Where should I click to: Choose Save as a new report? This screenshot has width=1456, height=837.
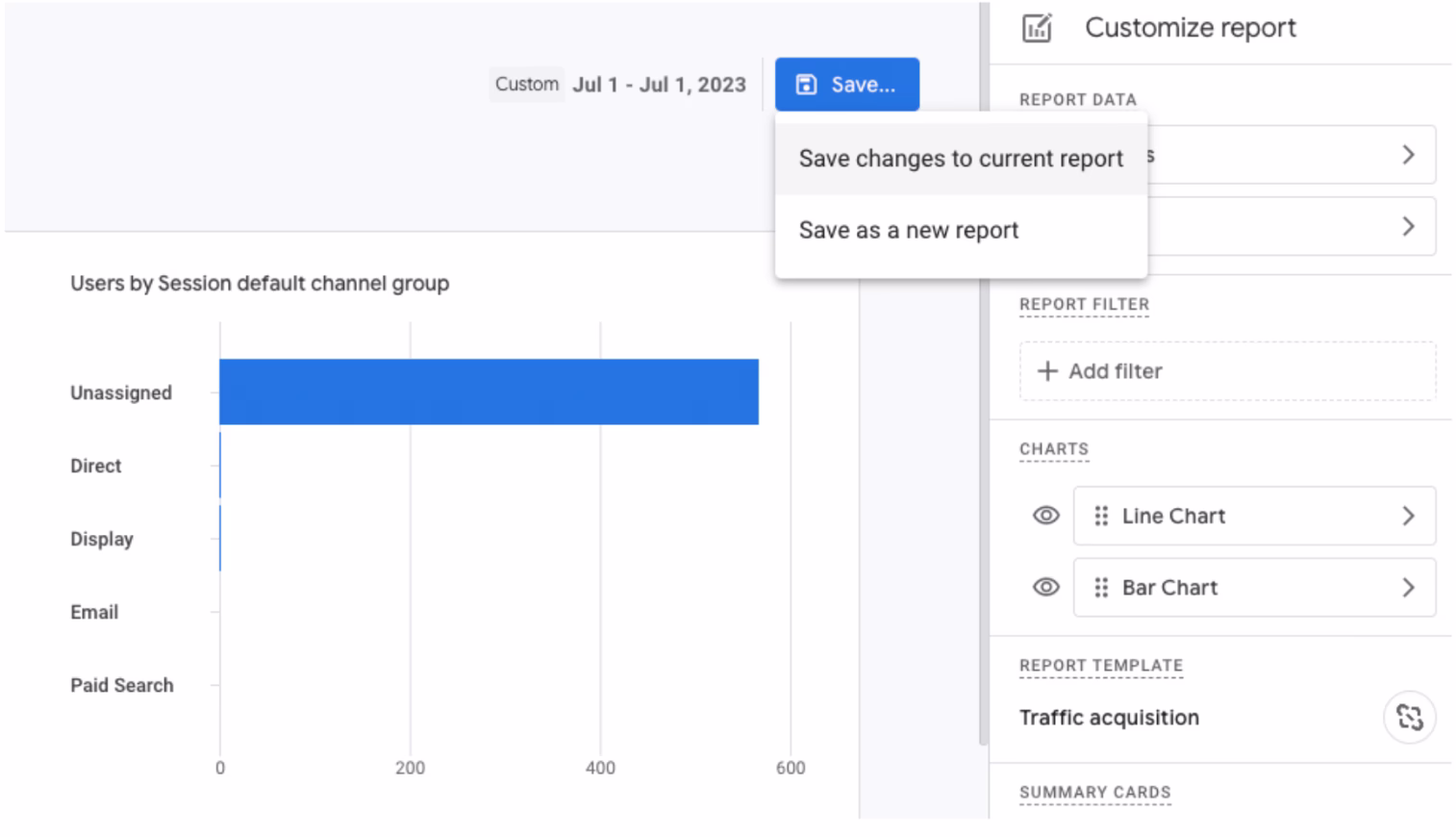[x=961, y=231]
